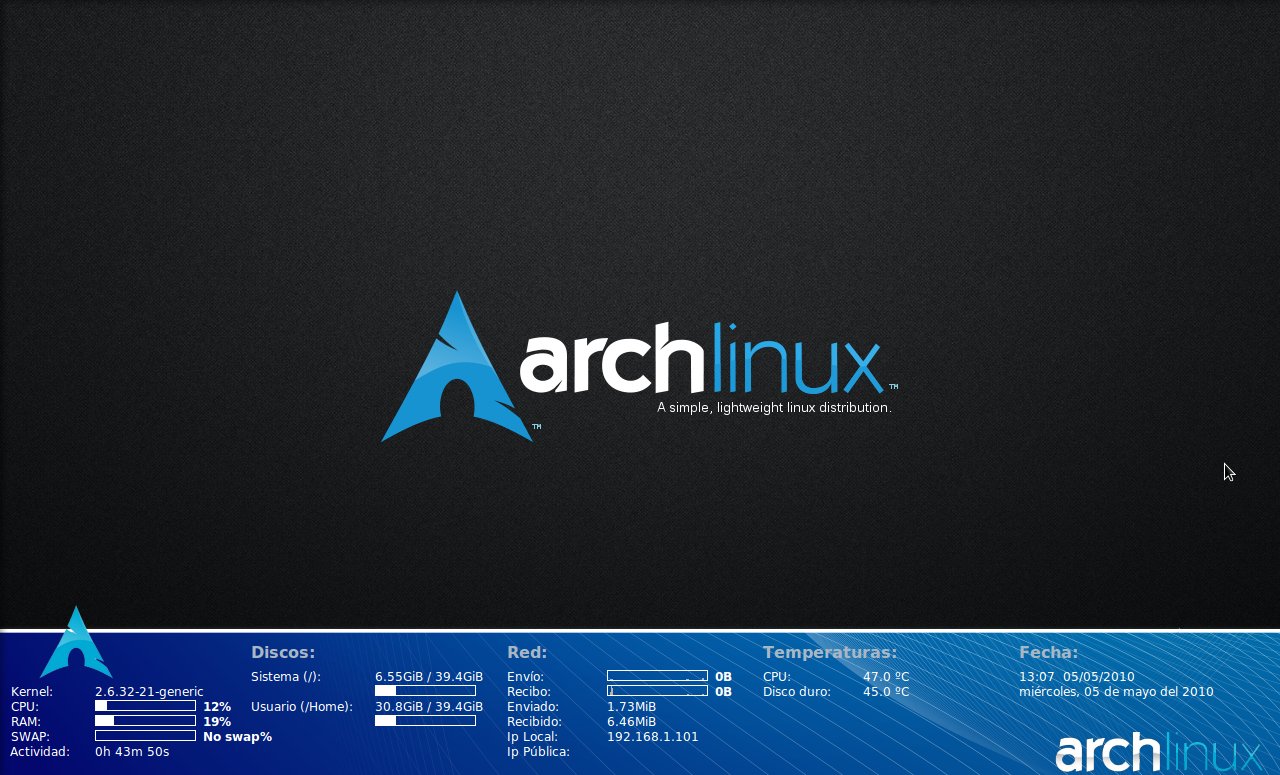Viewport: 1280px width, 775px height.
Task: Click the uptime value 0h 43m 50s
Action: coord(132,751)
